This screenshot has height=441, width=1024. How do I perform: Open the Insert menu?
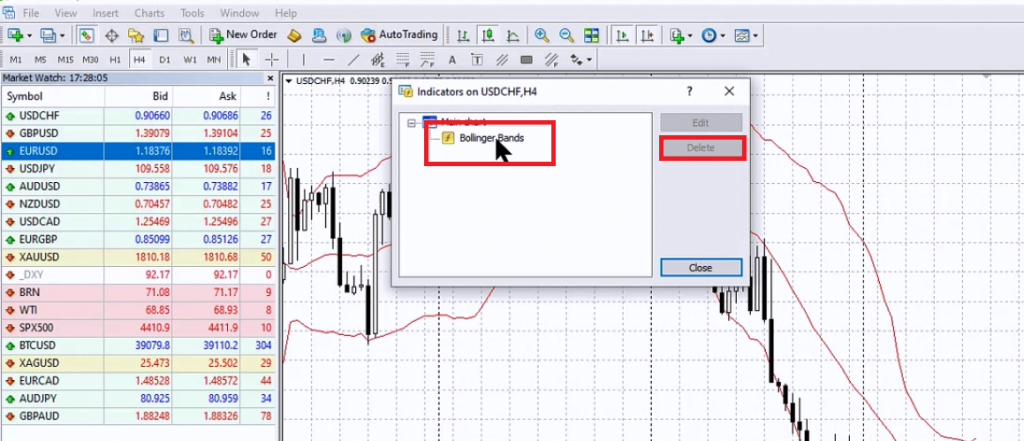106,13
